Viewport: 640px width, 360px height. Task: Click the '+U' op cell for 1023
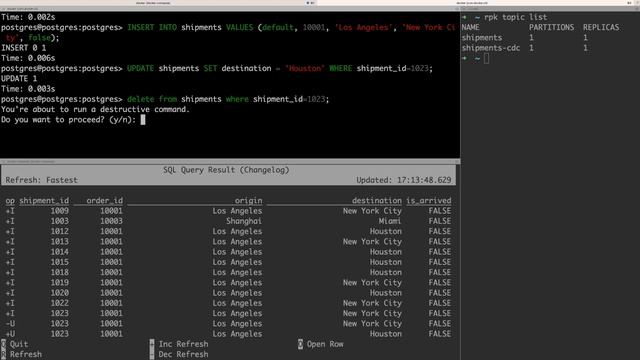[x=10, y=333]
